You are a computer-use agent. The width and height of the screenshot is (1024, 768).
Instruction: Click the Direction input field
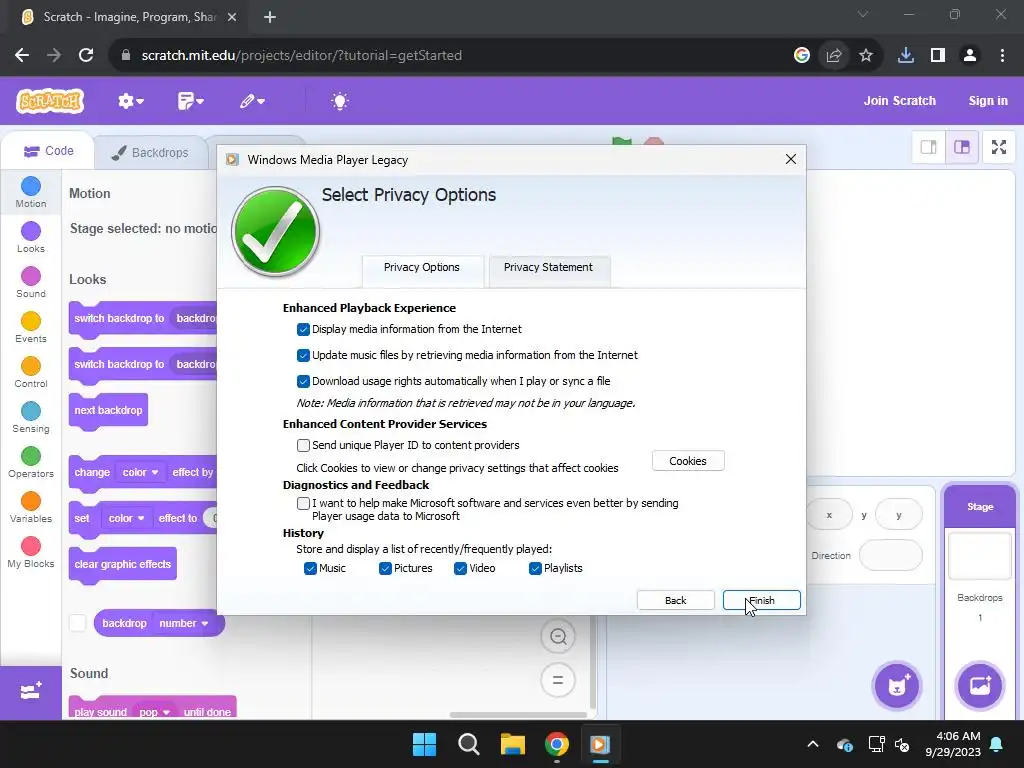[x=891, y=556]
